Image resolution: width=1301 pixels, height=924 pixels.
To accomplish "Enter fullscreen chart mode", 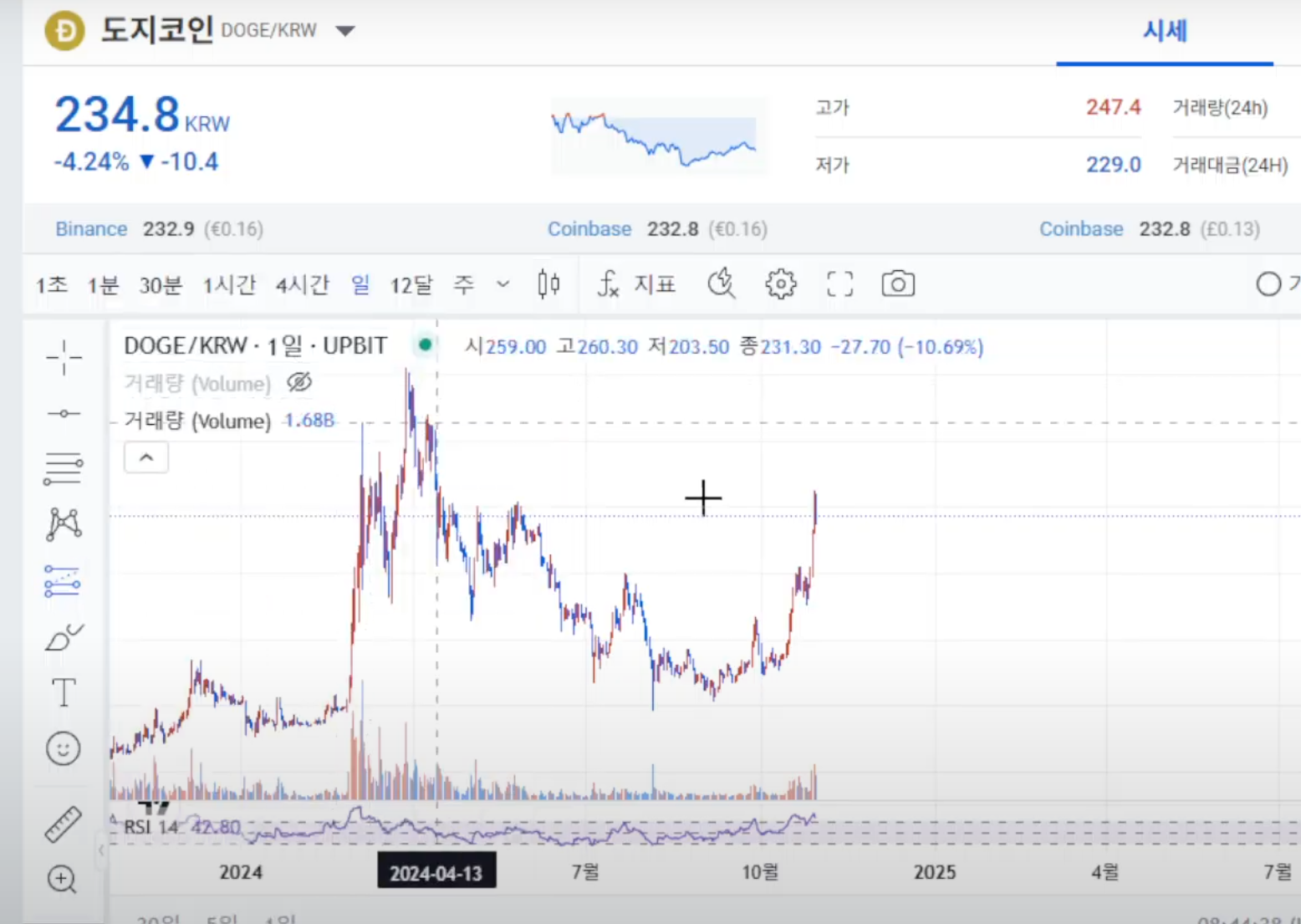I will [840, 284].
